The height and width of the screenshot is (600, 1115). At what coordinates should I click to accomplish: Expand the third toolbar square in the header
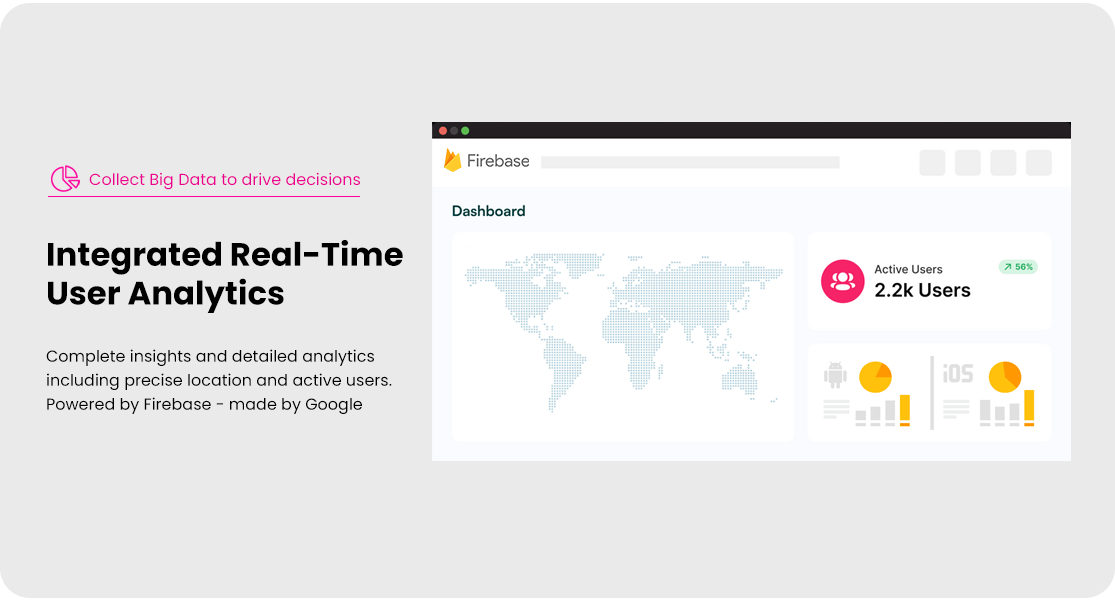click(x=1002, y=162)
